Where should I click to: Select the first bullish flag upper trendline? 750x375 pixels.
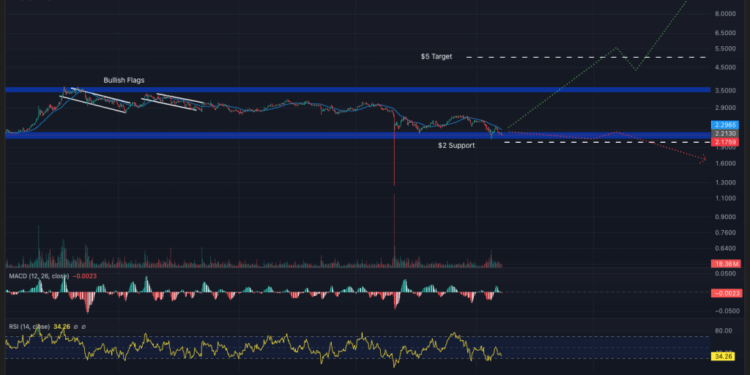coord(100,95)
